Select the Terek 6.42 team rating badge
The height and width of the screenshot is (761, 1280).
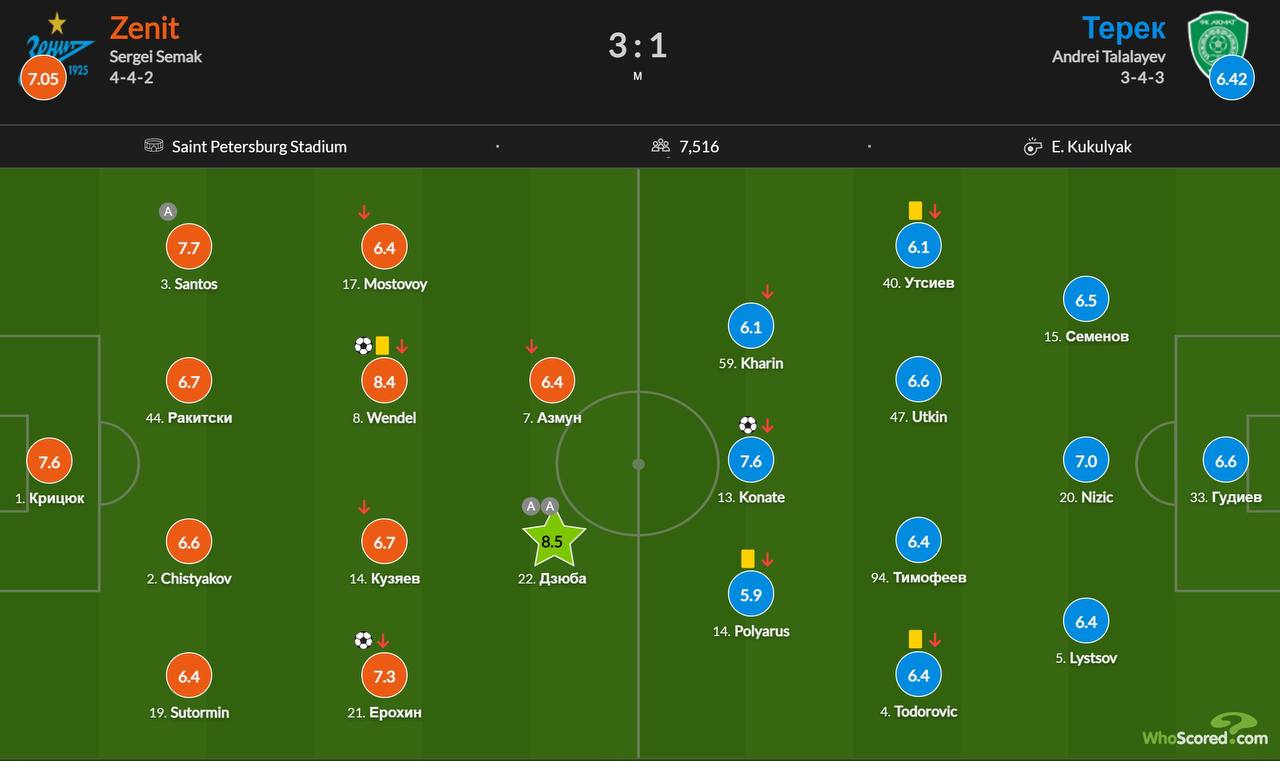click(1231, 78)
